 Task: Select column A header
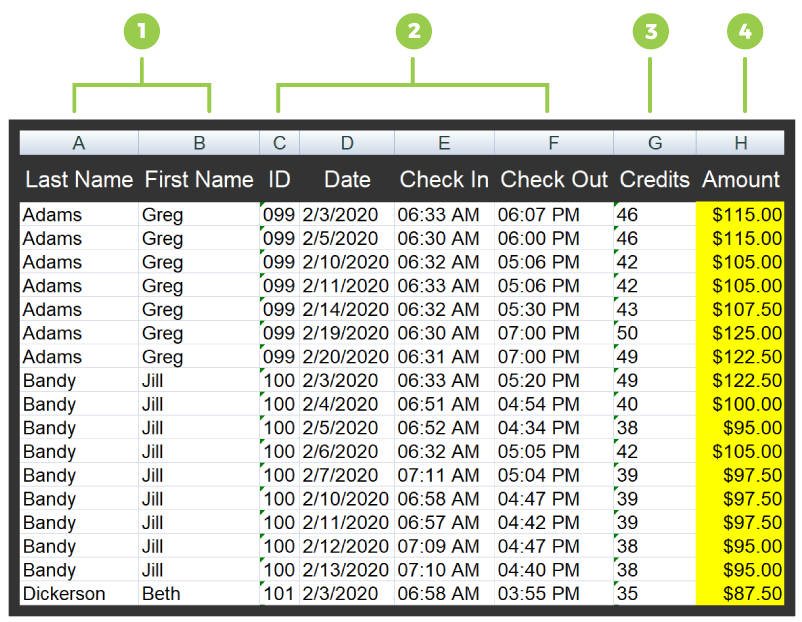tap(79, 143)
